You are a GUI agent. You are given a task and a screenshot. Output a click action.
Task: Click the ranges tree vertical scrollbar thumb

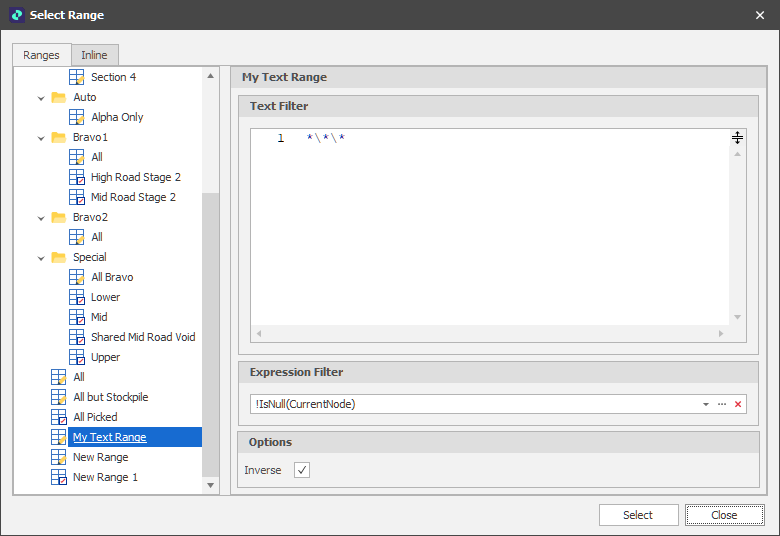210,334
